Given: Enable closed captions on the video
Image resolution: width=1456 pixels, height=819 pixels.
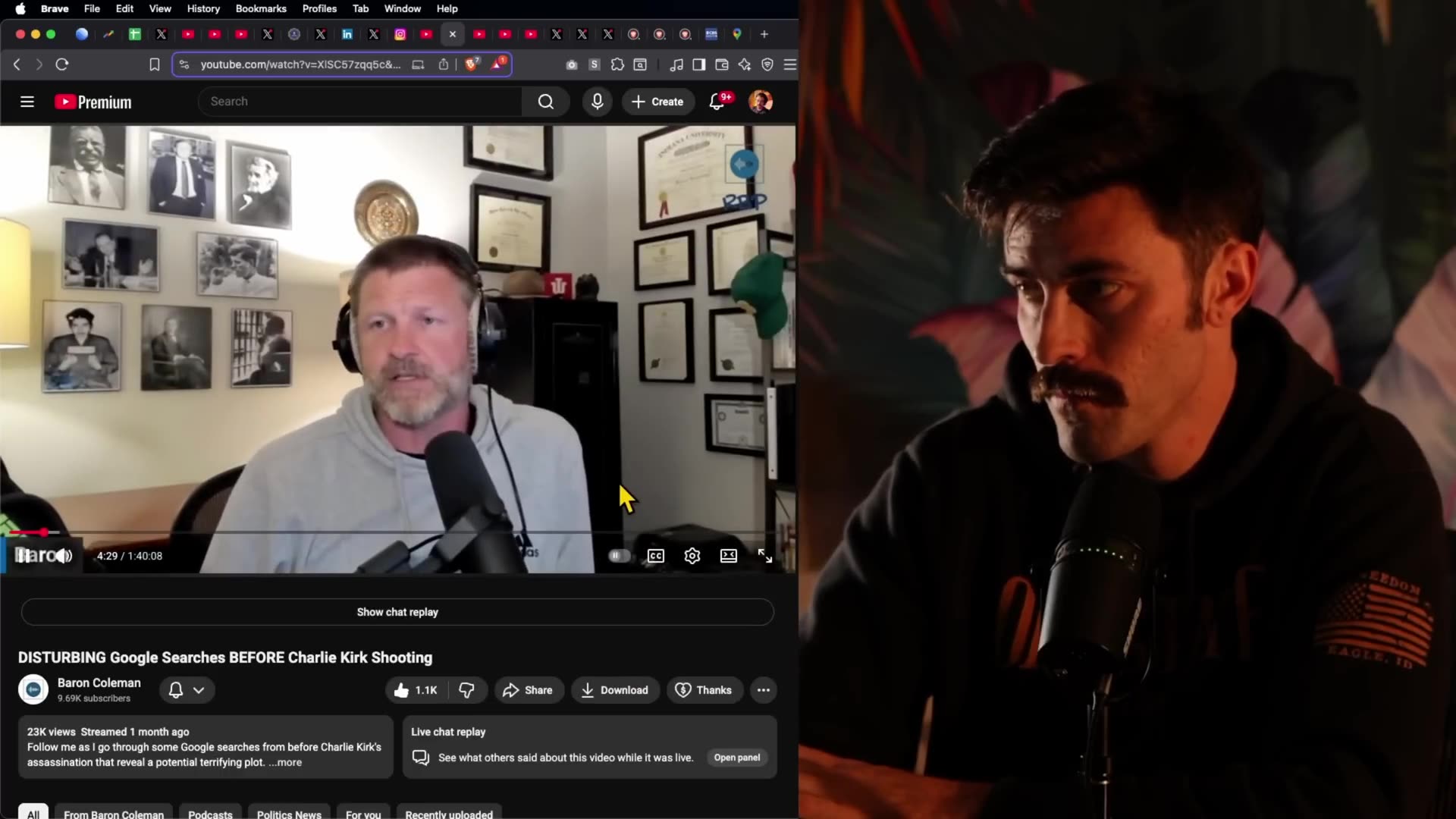Looking at the screenshot, I should tap(655, 555).
